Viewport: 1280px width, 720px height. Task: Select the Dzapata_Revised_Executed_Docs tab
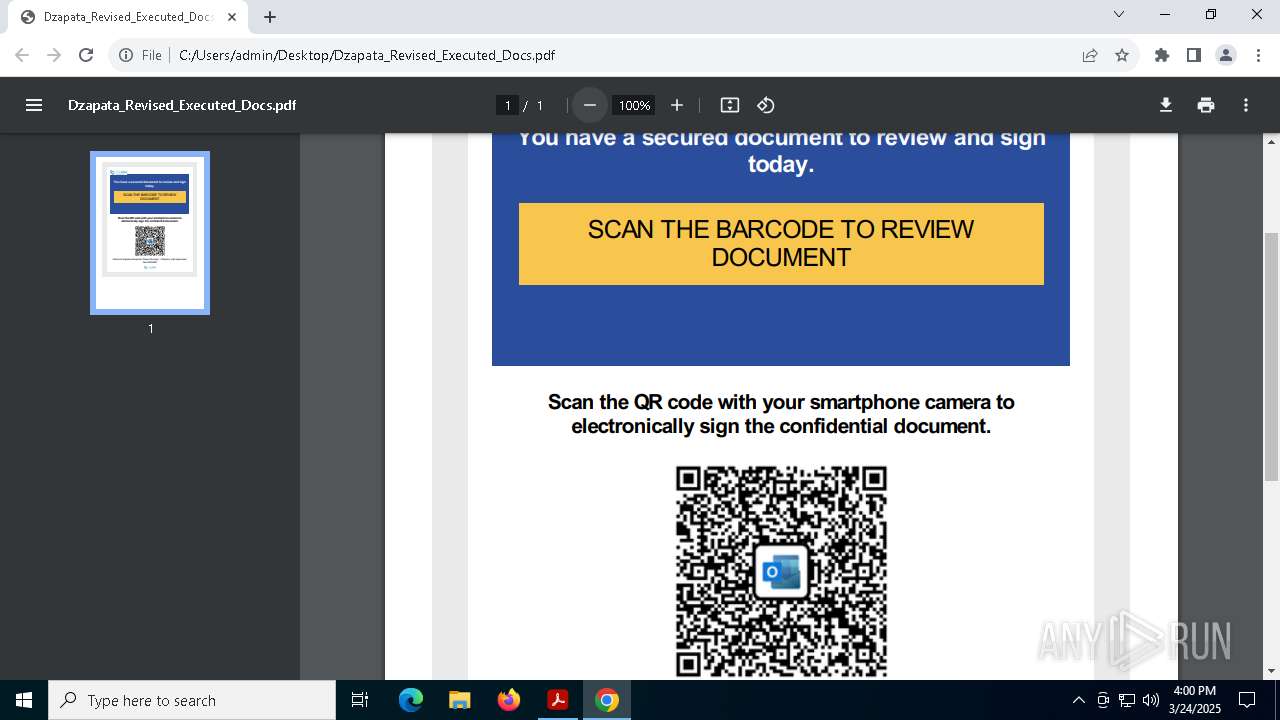pyautogui.click(x=130, y=17)
